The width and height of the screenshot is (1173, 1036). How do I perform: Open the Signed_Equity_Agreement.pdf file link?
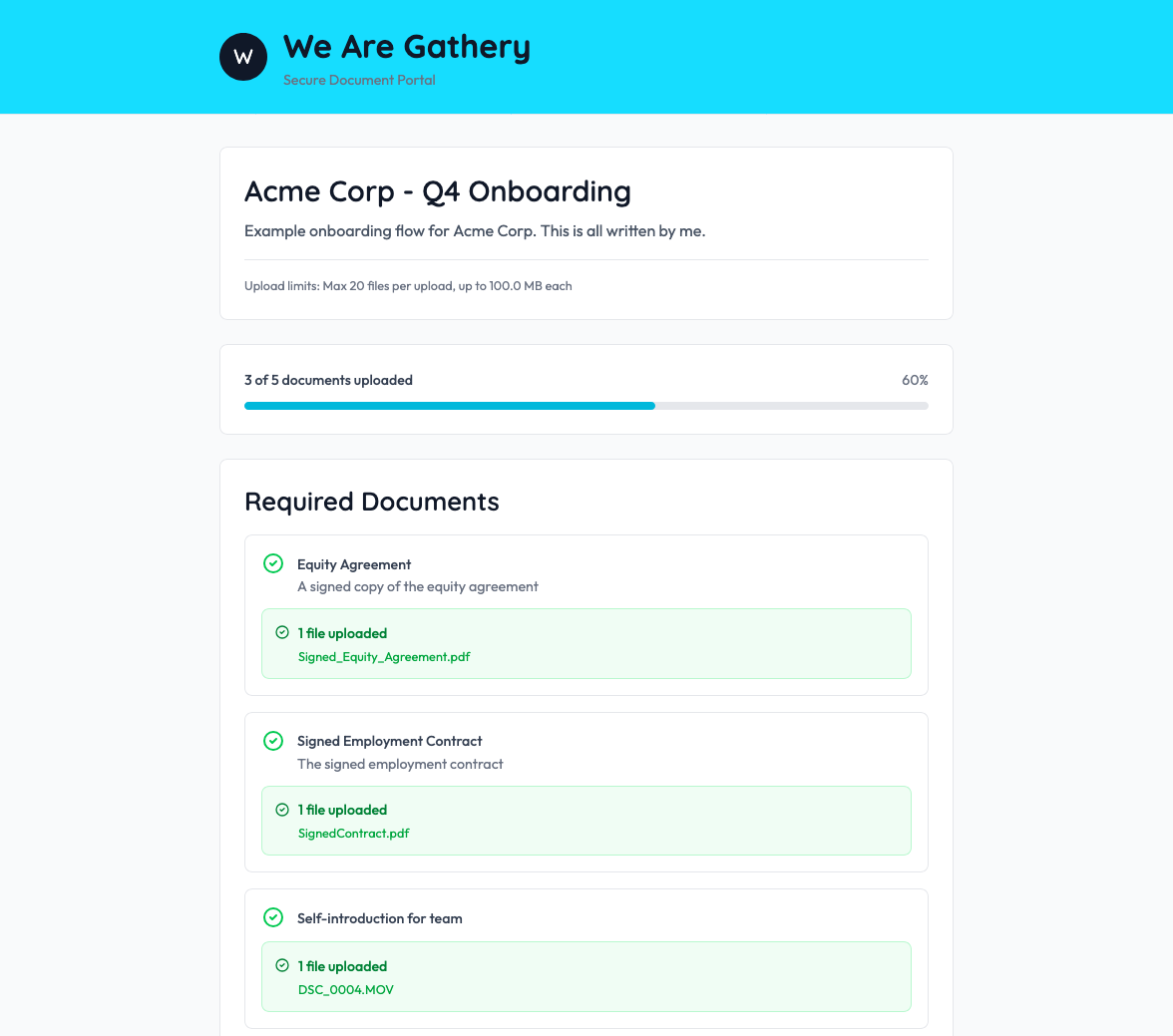click(383, 656)
